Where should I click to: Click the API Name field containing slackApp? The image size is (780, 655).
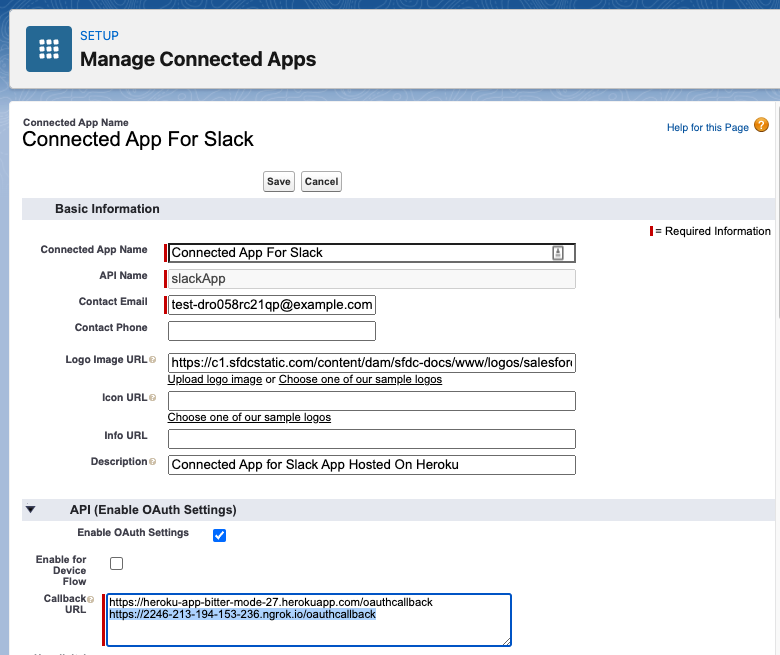pyautogui.click(x=372, y=279)
